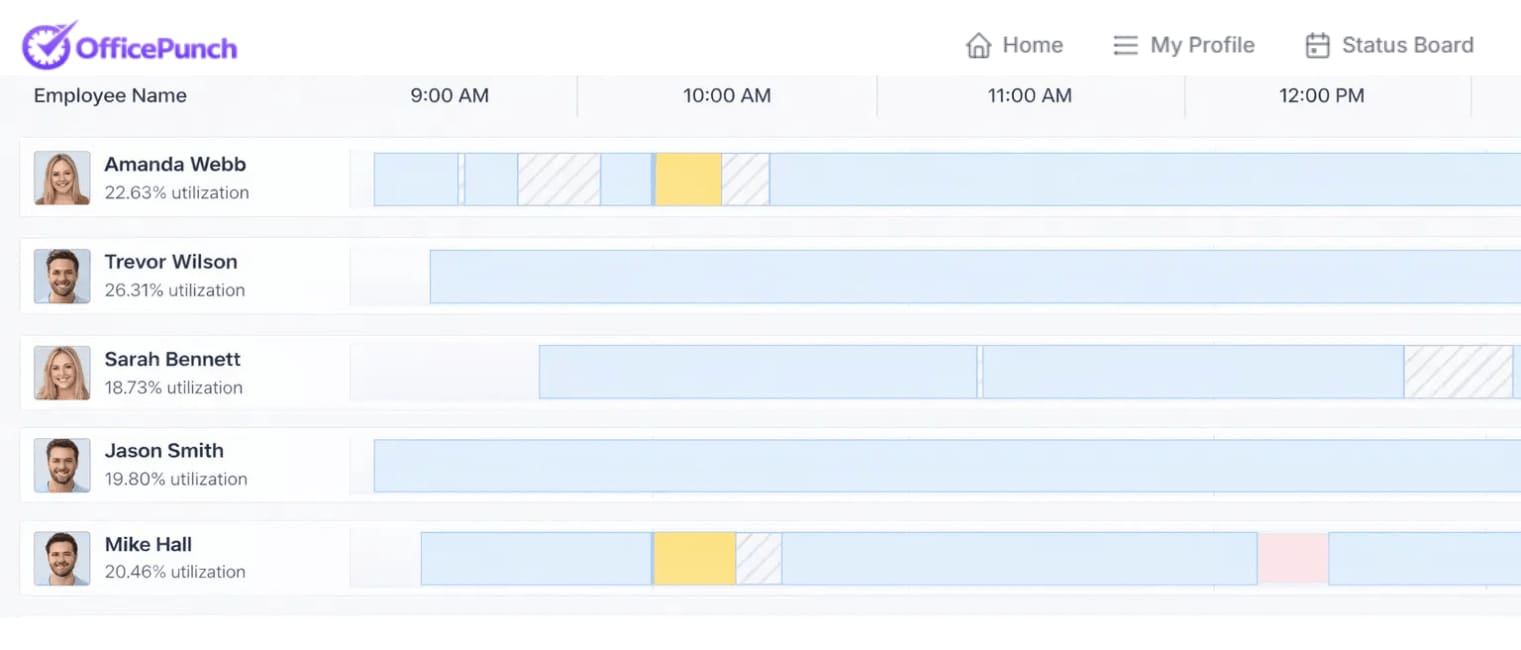
Task: Click the My Profile hamburger icon
Action: coord(1125,46)
